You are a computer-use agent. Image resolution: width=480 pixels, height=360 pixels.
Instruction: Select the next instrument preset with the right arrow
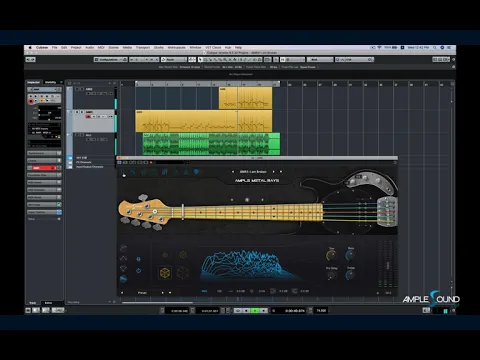coord(274,172)
